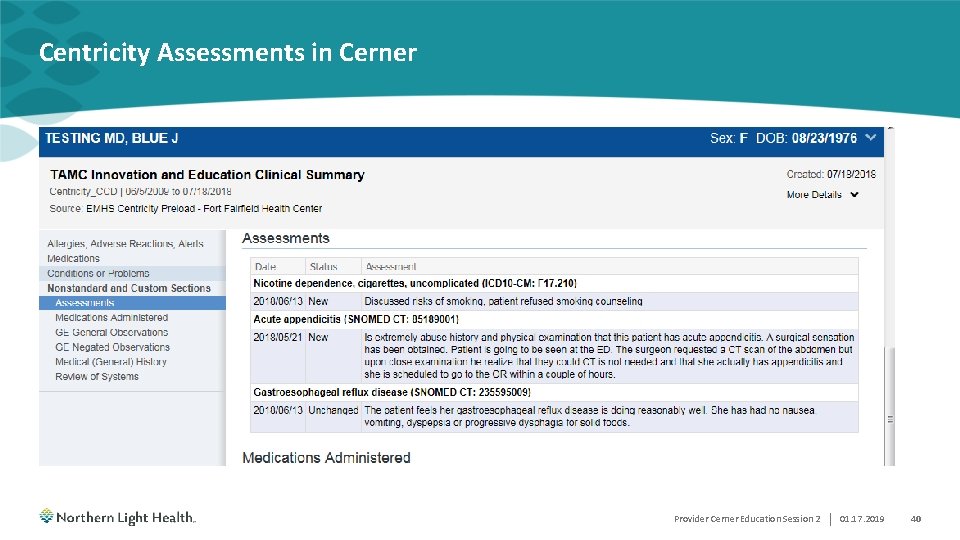Open GE General Observations section
Image resolution: width=960 pixels, height=540 pixels.
[x=111, y=332]
